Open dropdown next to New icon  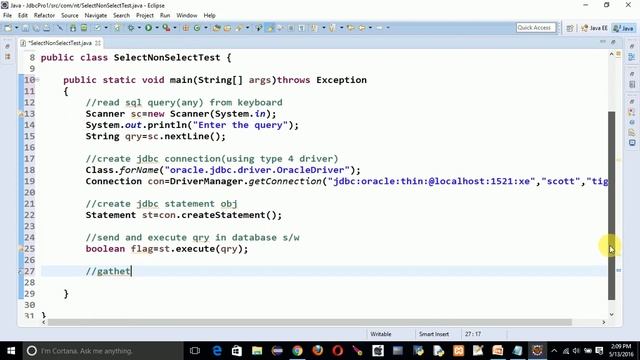pos(16,28)
